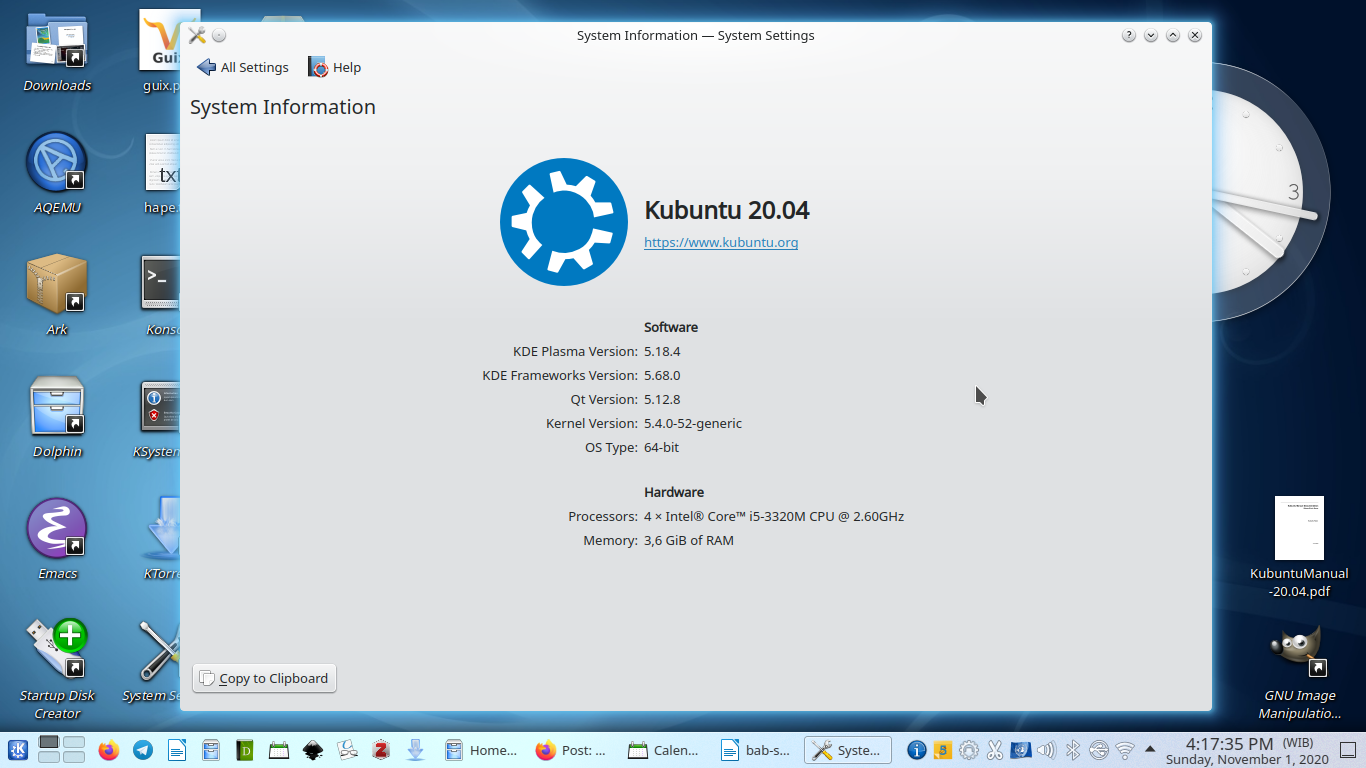Select kernel version 5.4.0-52-generic
Viewport: 1366px width, 768px height.
(x=693, y=423)
